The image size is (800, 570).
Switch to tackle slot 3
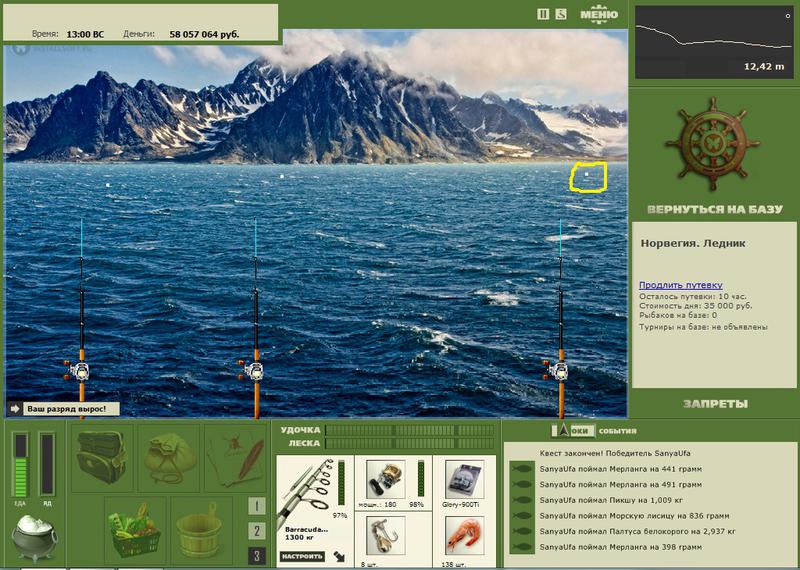257,556
